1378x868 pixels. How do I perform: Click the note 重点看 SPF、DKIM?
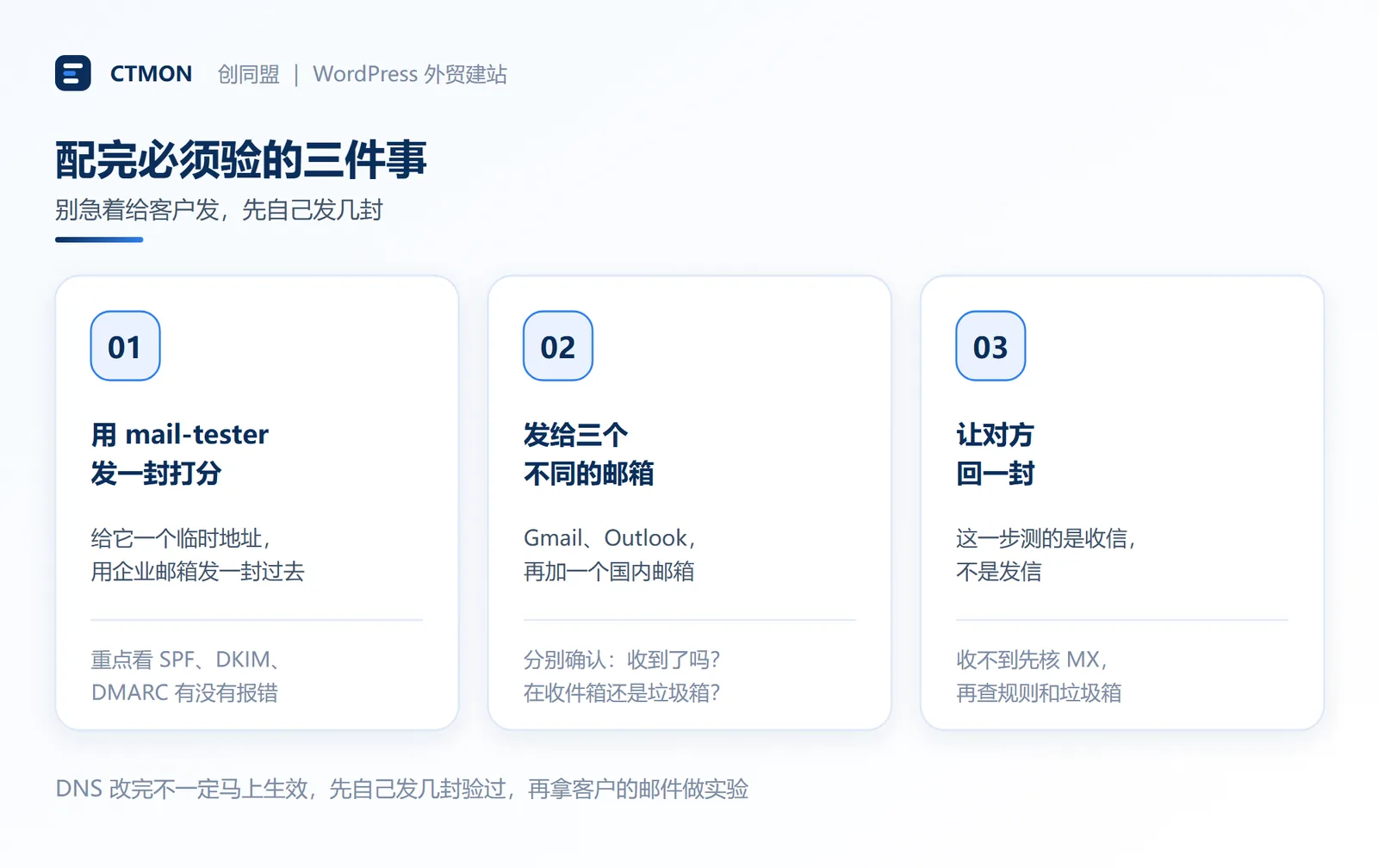tap(187, 660)
